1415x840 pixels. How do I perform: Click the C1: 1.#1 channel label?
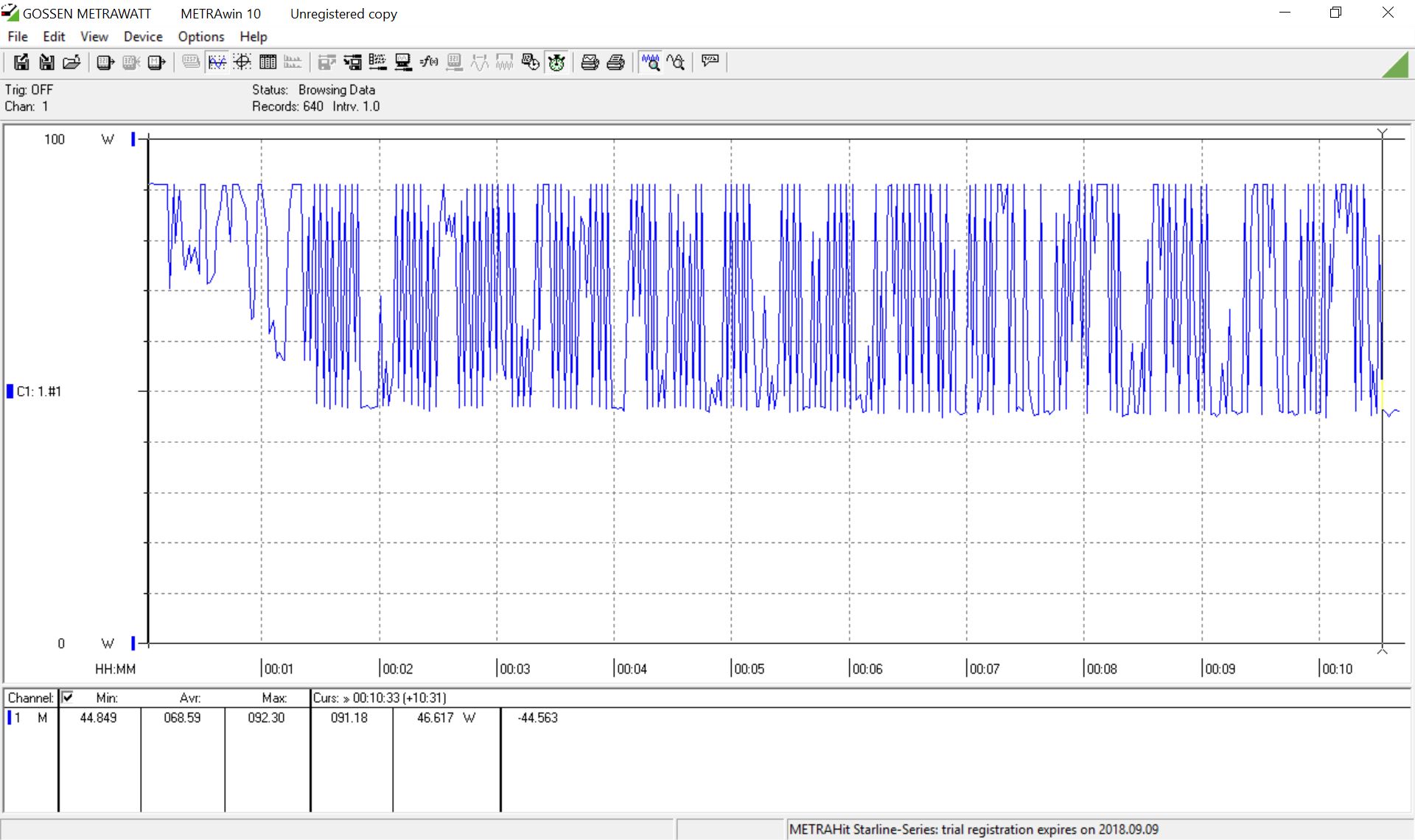(39, 391)
